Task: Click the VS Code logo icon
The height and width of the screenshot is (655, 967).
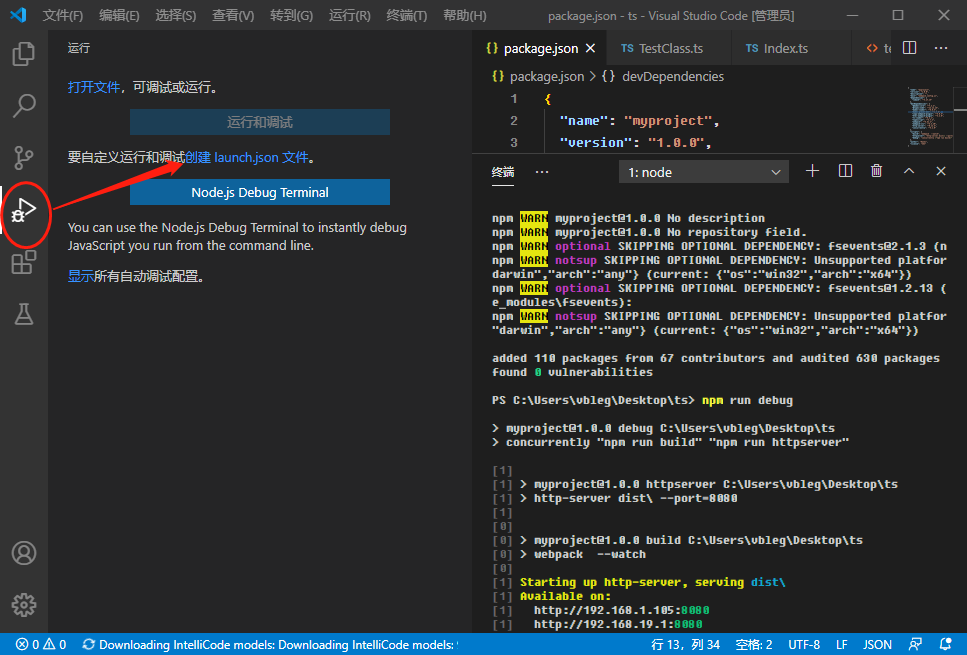Action: pyautogui.click(x=19, y=15)
